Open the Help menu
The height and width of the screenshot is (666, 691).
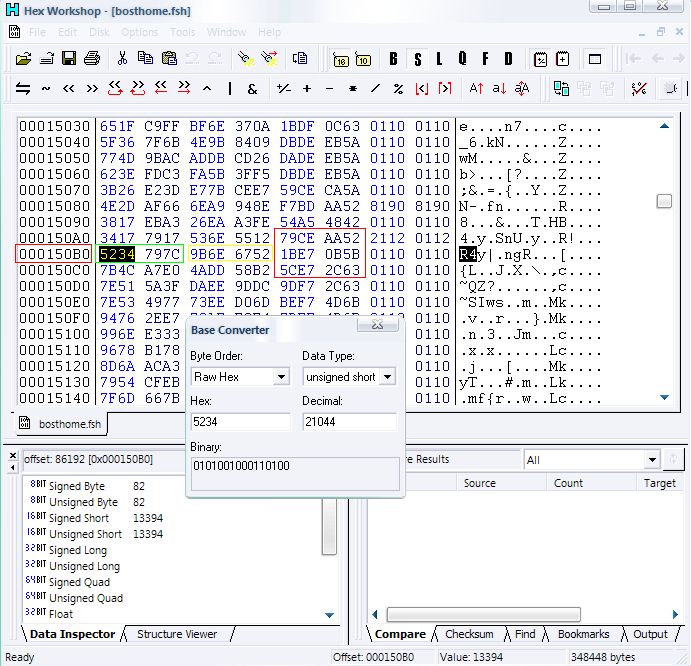[x=269, y=32]
